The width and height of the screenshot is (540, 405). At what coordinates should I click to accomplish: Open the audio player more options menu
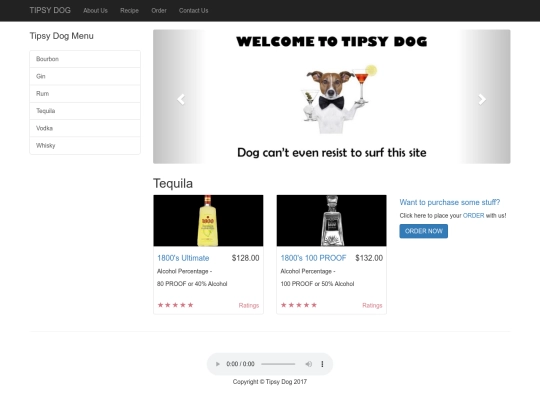click(322, 364)
